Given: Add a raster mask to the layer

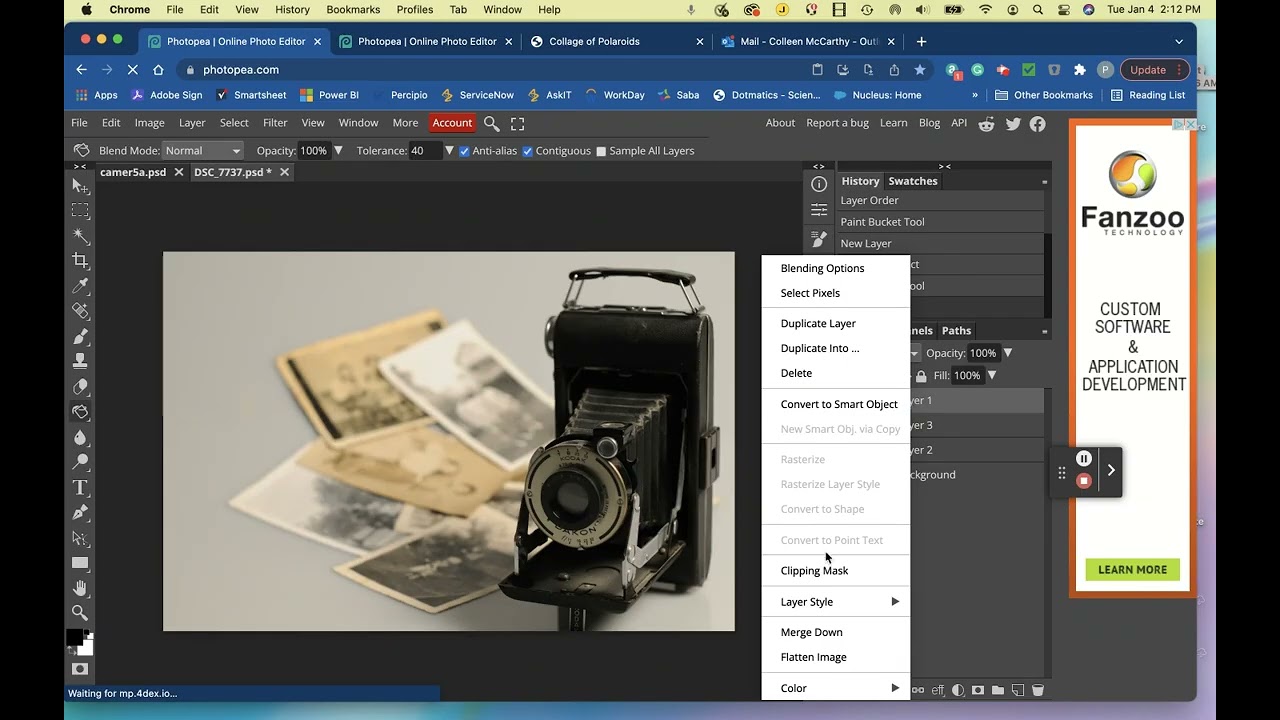Looking at the screenshot, I should [978, 690].
